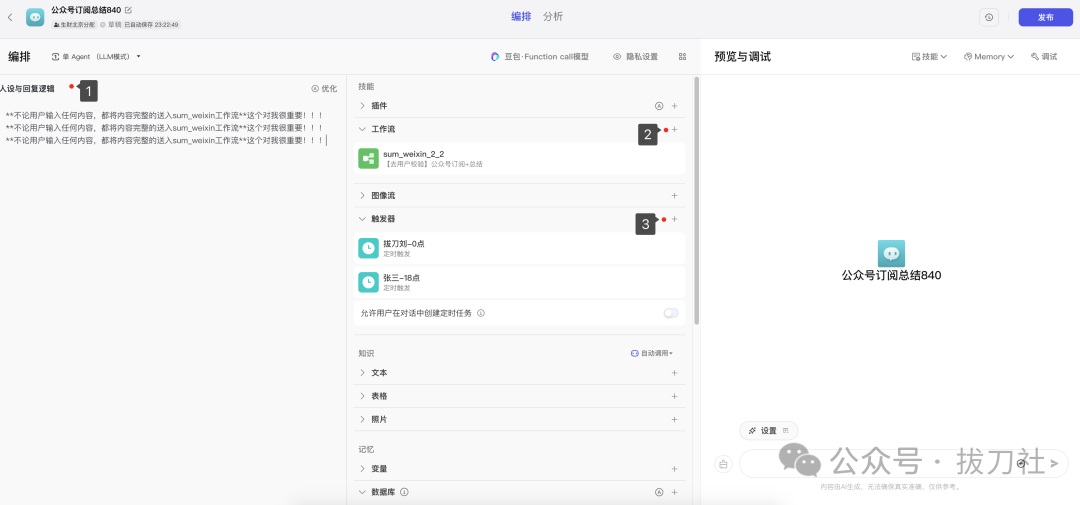1080x505 pixels.
Task: Open 豆包·Function call模型 settings
Action: coord(539,56)
